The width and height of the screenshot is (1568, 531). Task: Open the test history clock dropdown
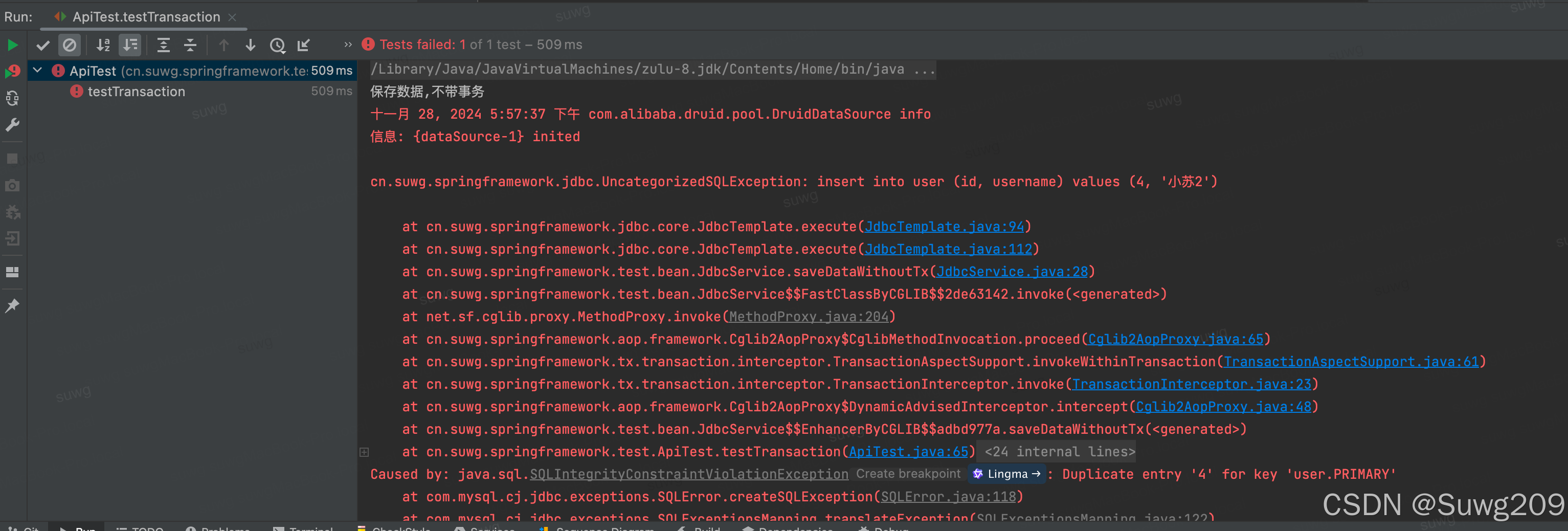click(x=278, y=45)
